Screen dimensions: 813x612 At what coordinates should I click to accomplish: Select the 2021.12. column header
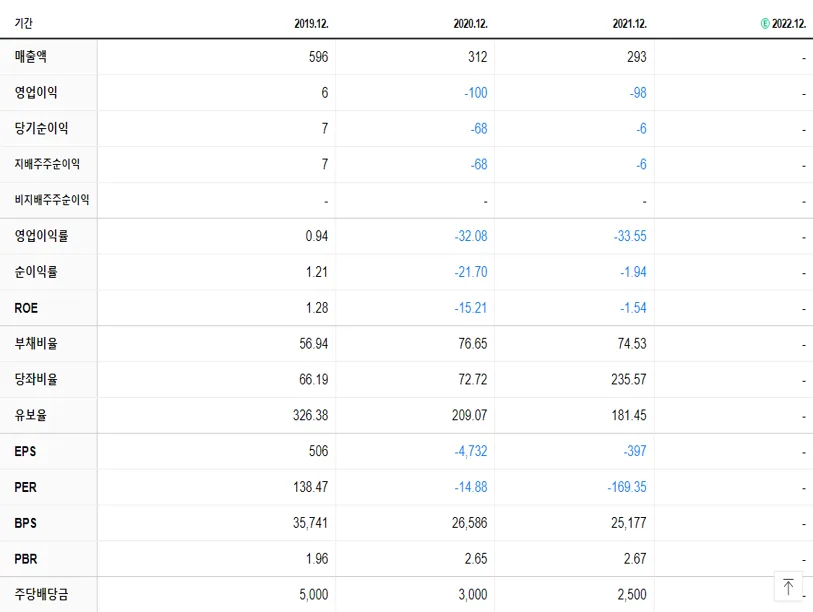click(x=629, y=24)
